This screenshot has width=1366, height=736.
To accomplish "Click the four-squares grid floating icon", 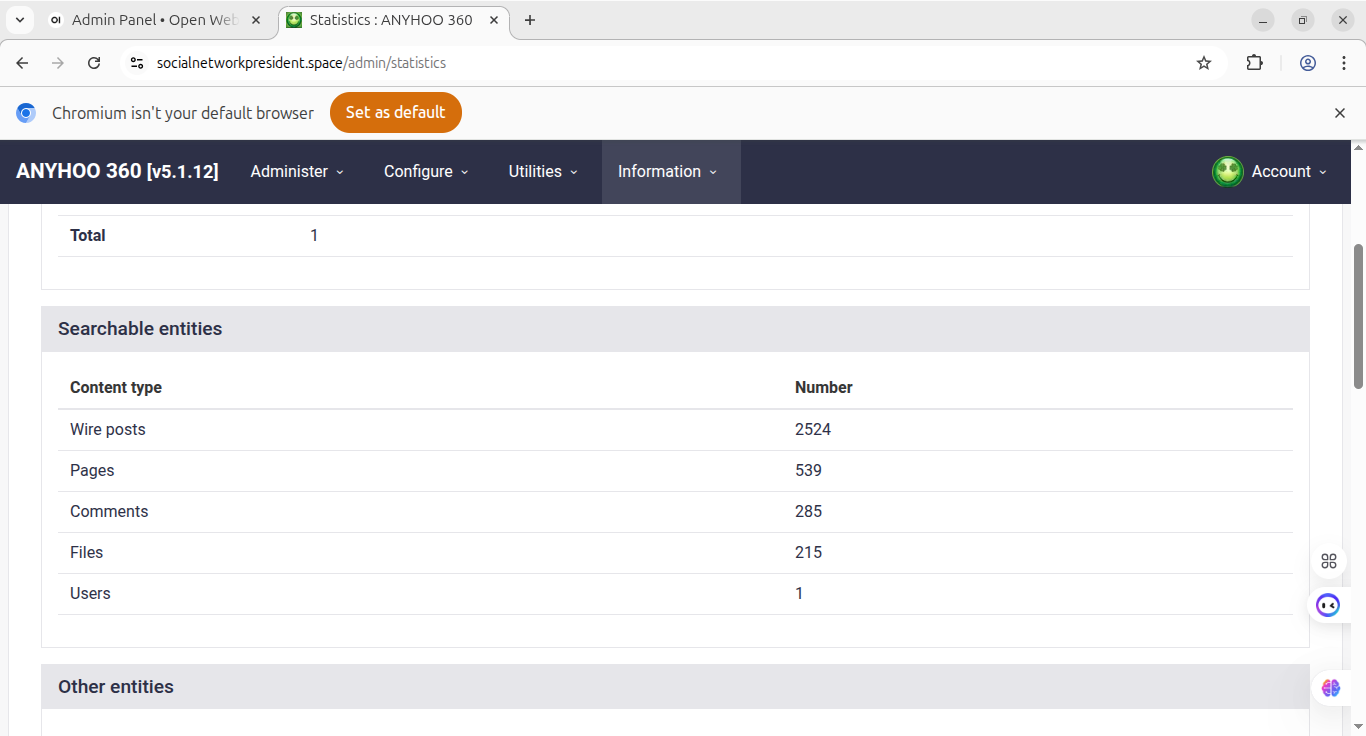I will 1328,561.
